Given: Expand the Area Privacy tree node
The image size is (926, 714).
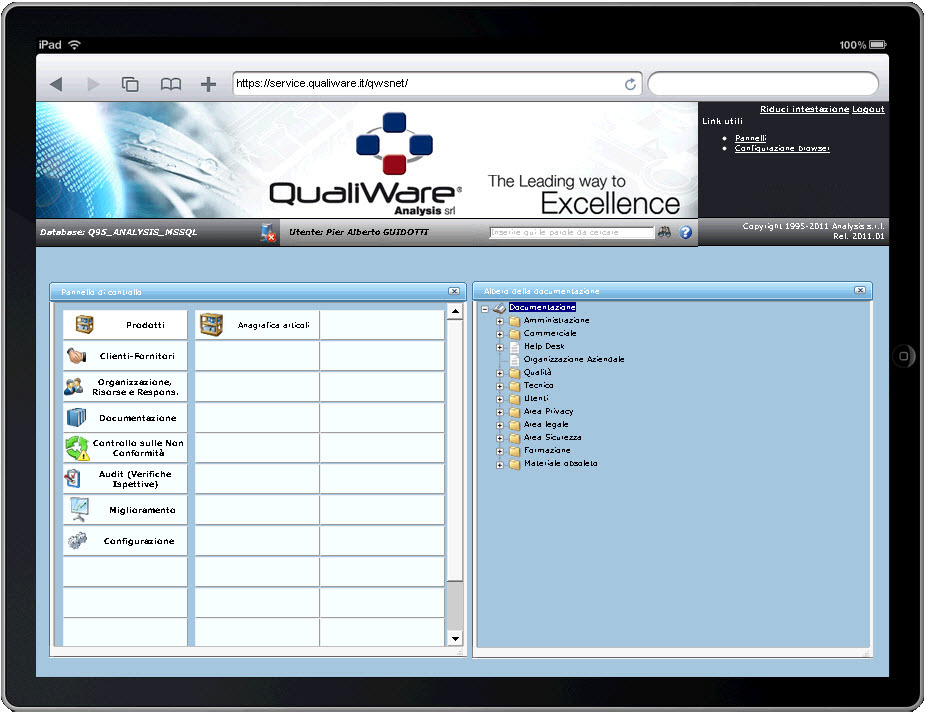Looking at the screenshot, I should click(x=500, y=412).
